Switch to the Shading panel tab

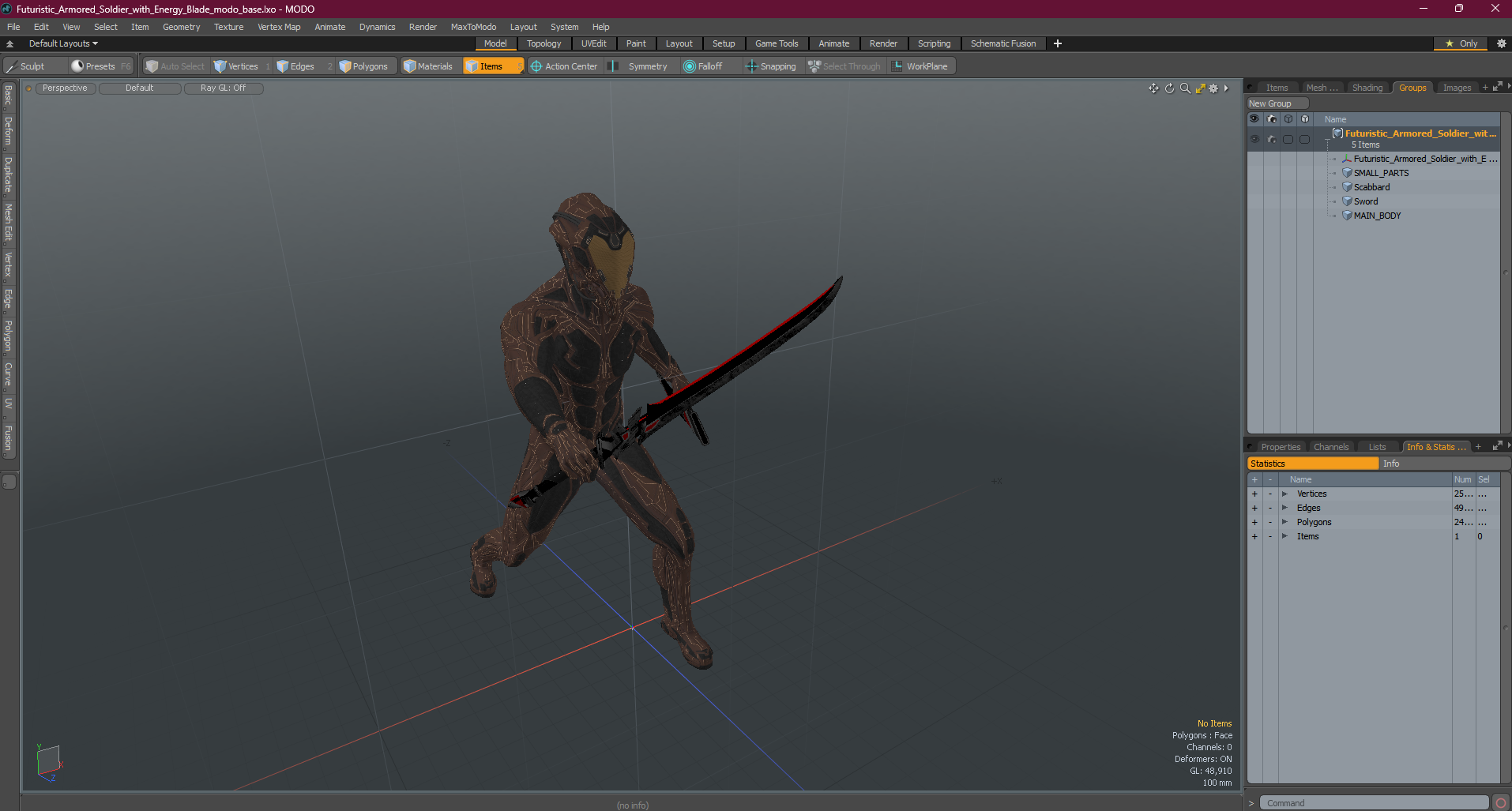click(x=1367, y=88)
